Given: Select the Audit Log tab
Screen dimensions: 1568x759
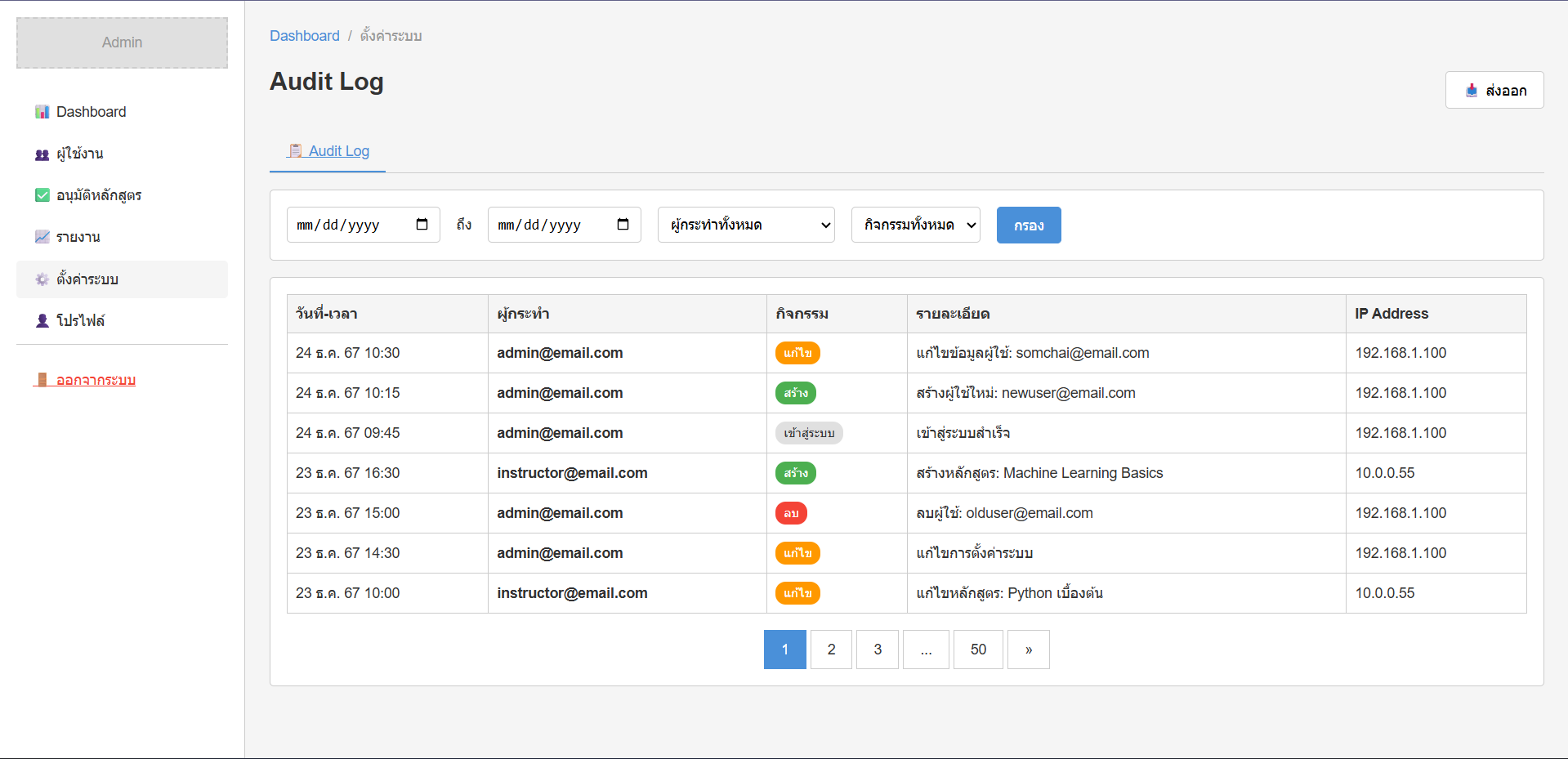Looking at the screenshot, I should coord(328,151).
